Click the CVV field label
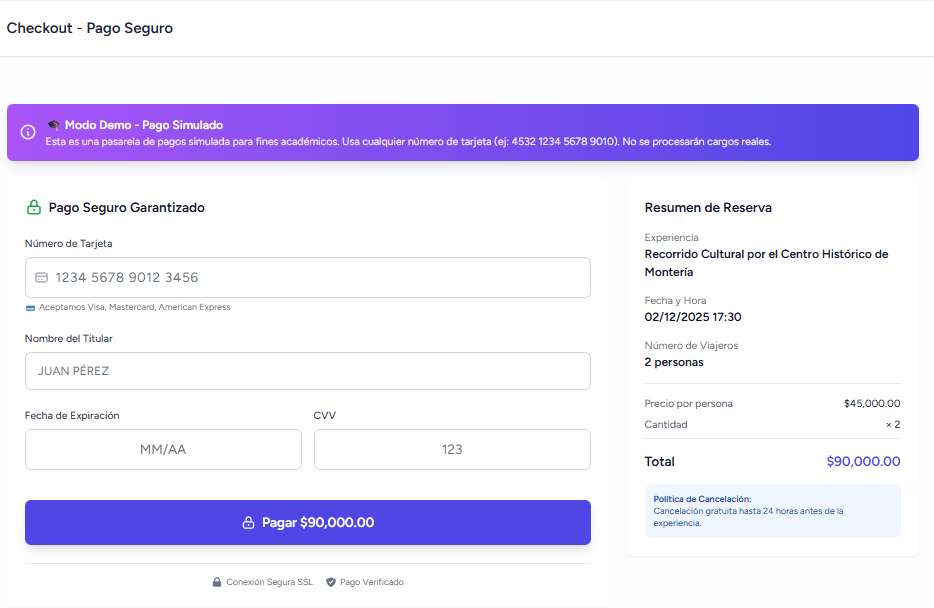This screenshot has width=934, height=608. (325, 416)
